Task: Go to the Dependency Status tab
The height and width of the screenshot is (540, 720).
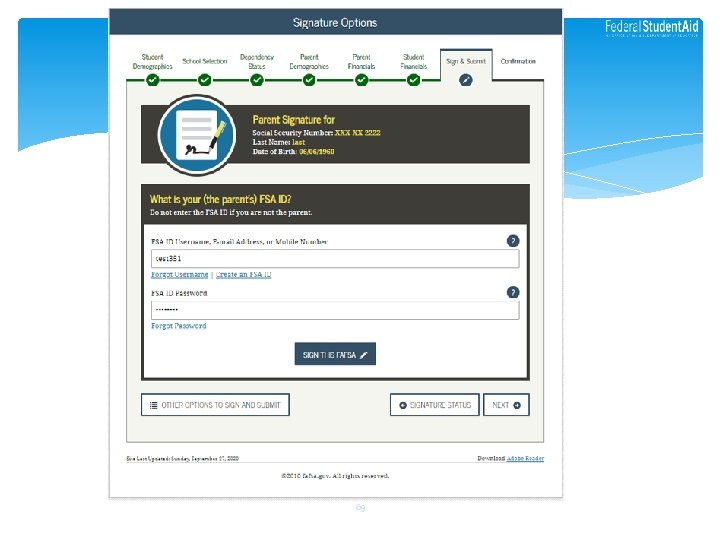Action: click(257, 62)
